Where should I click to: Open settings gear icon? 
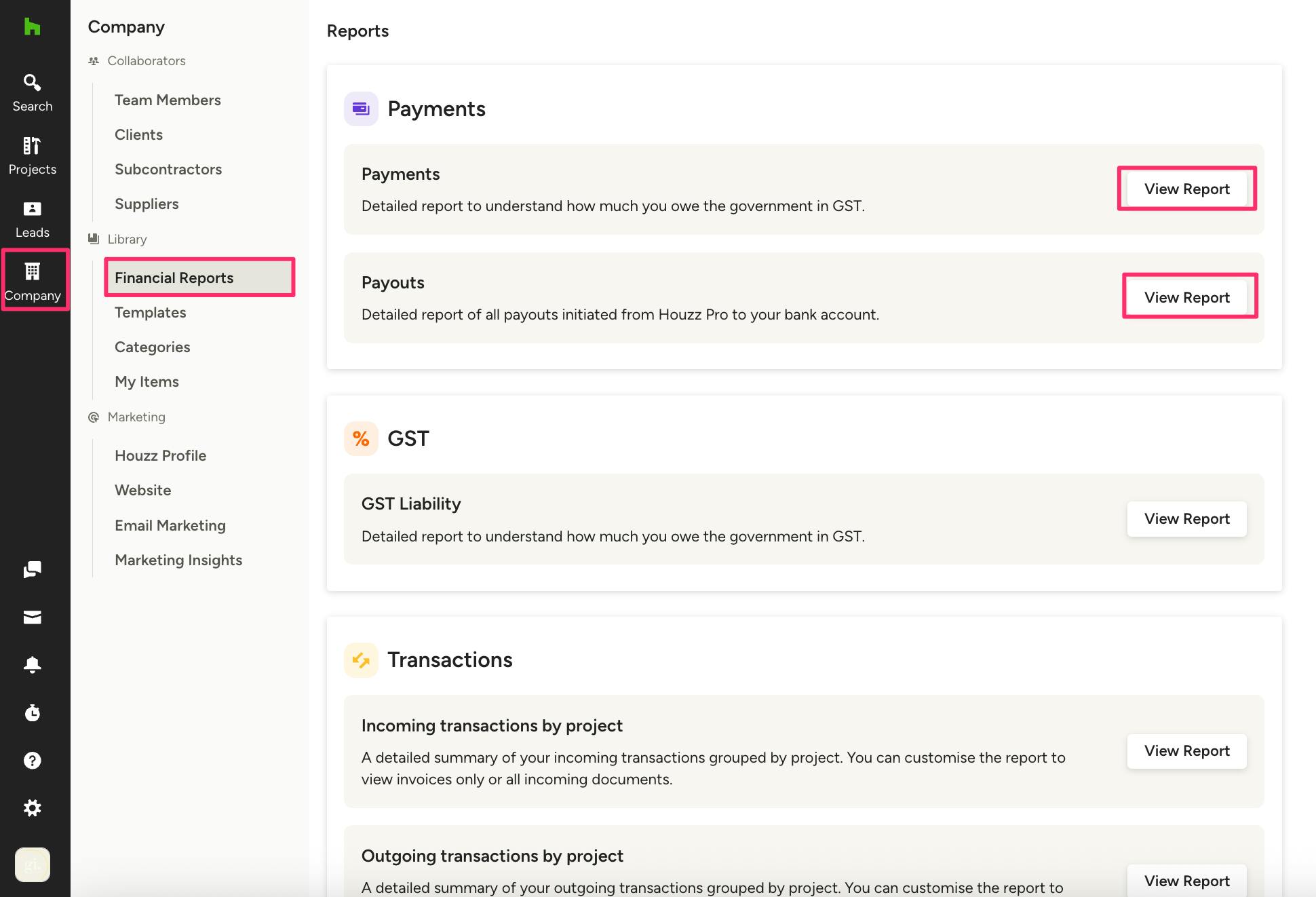pos(32,808)
